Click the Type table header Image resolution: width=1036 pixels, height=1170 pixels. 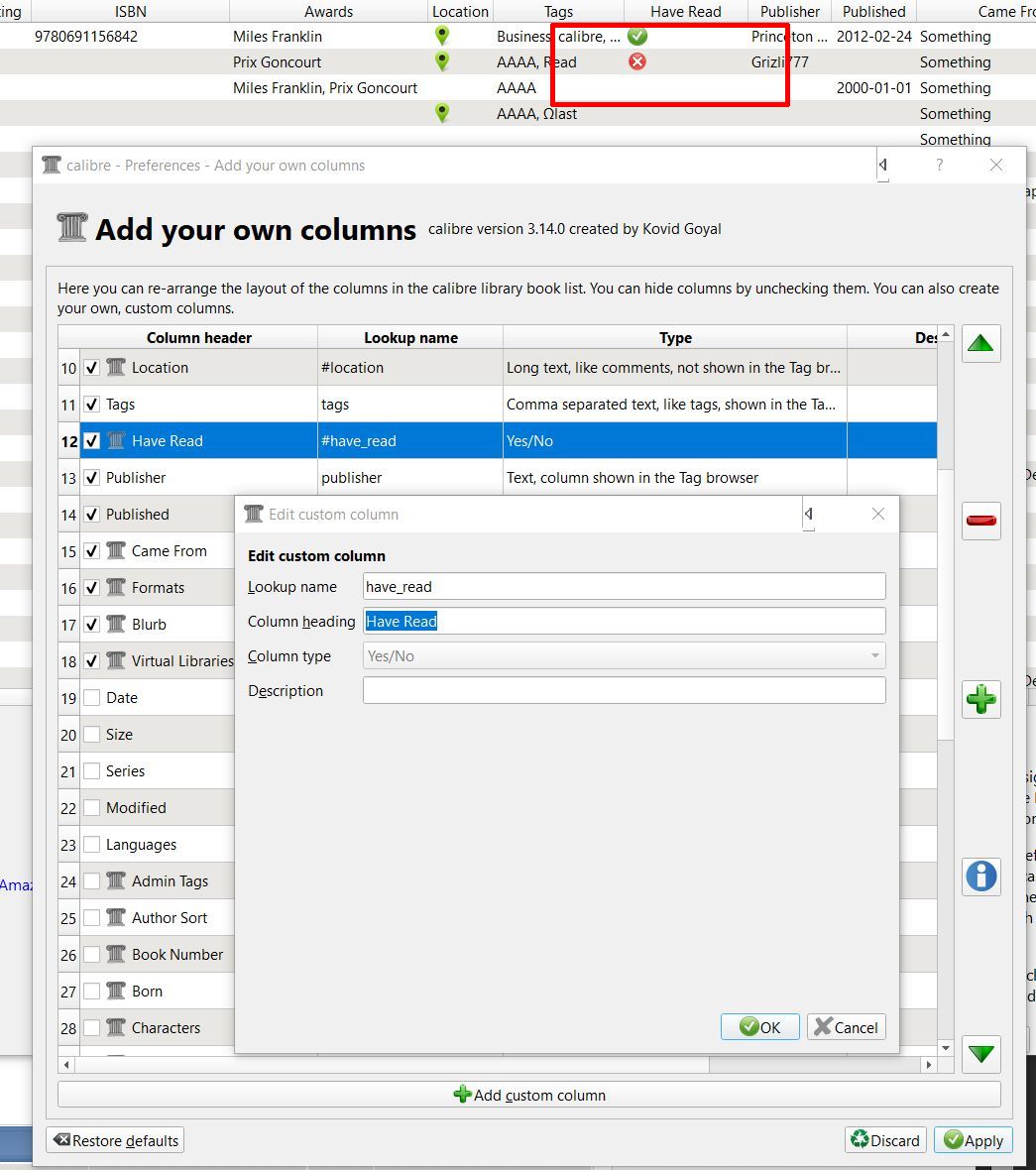[675, 337]
